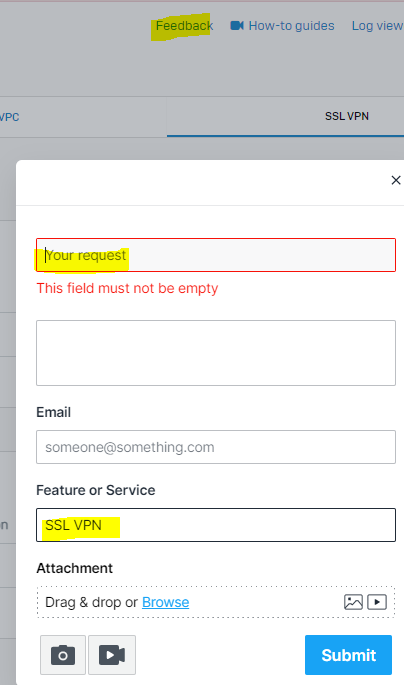Click the Email field label
Image resolution: width=404 pixels, height=685 pixels.
click(53, 412)
